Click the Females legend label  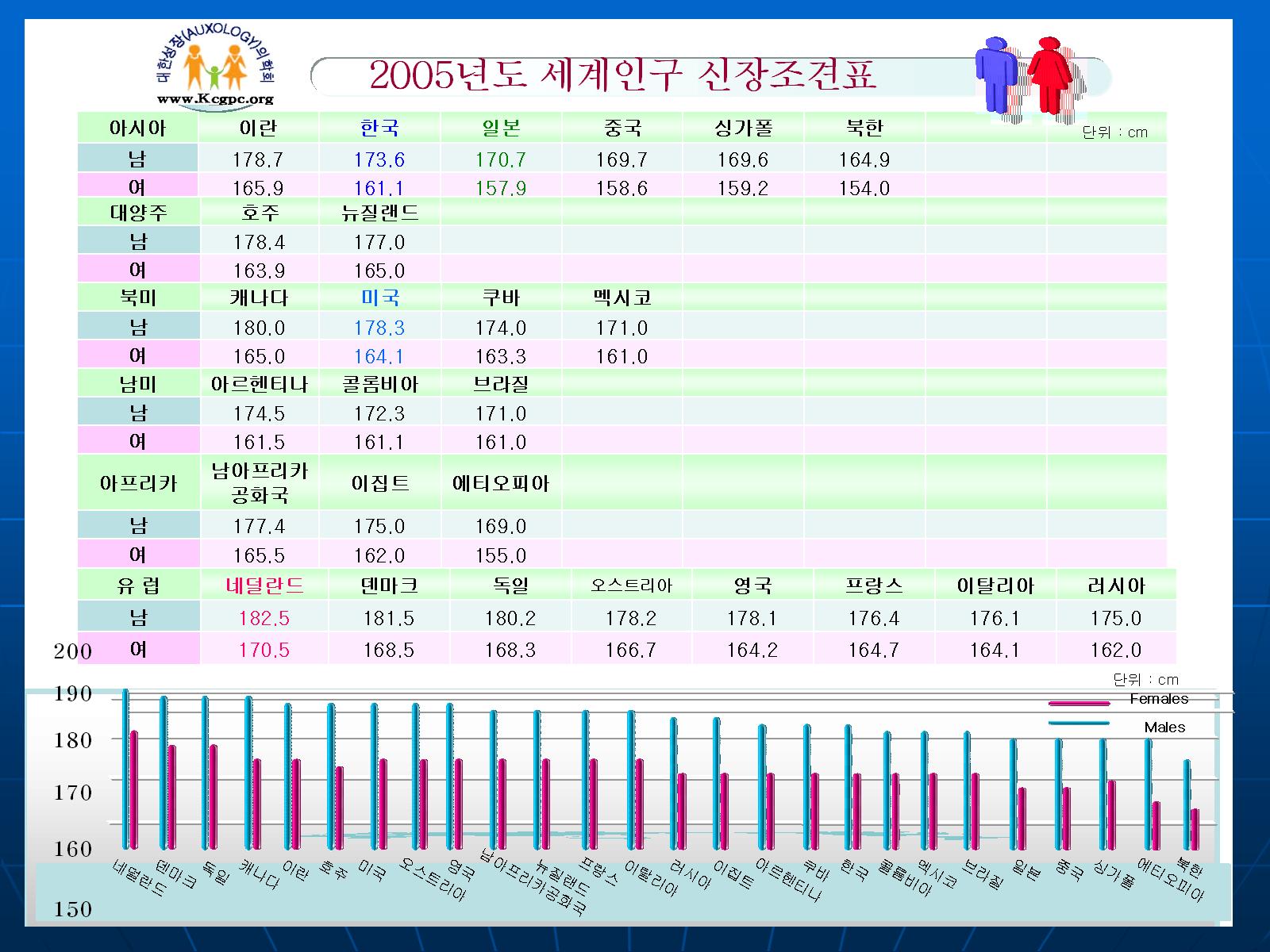pyautogui.click(x=1159, y=699)
